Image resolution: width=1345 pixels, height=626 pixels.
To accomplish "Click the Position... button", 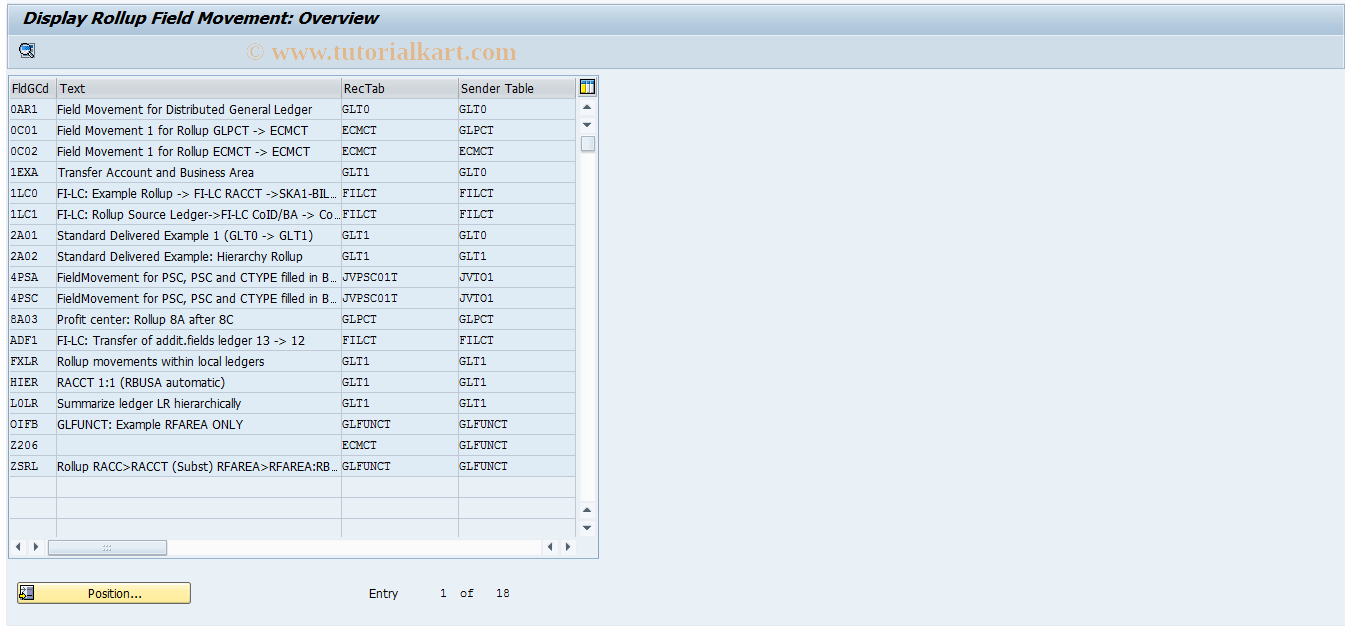I will tap(104, 593).
